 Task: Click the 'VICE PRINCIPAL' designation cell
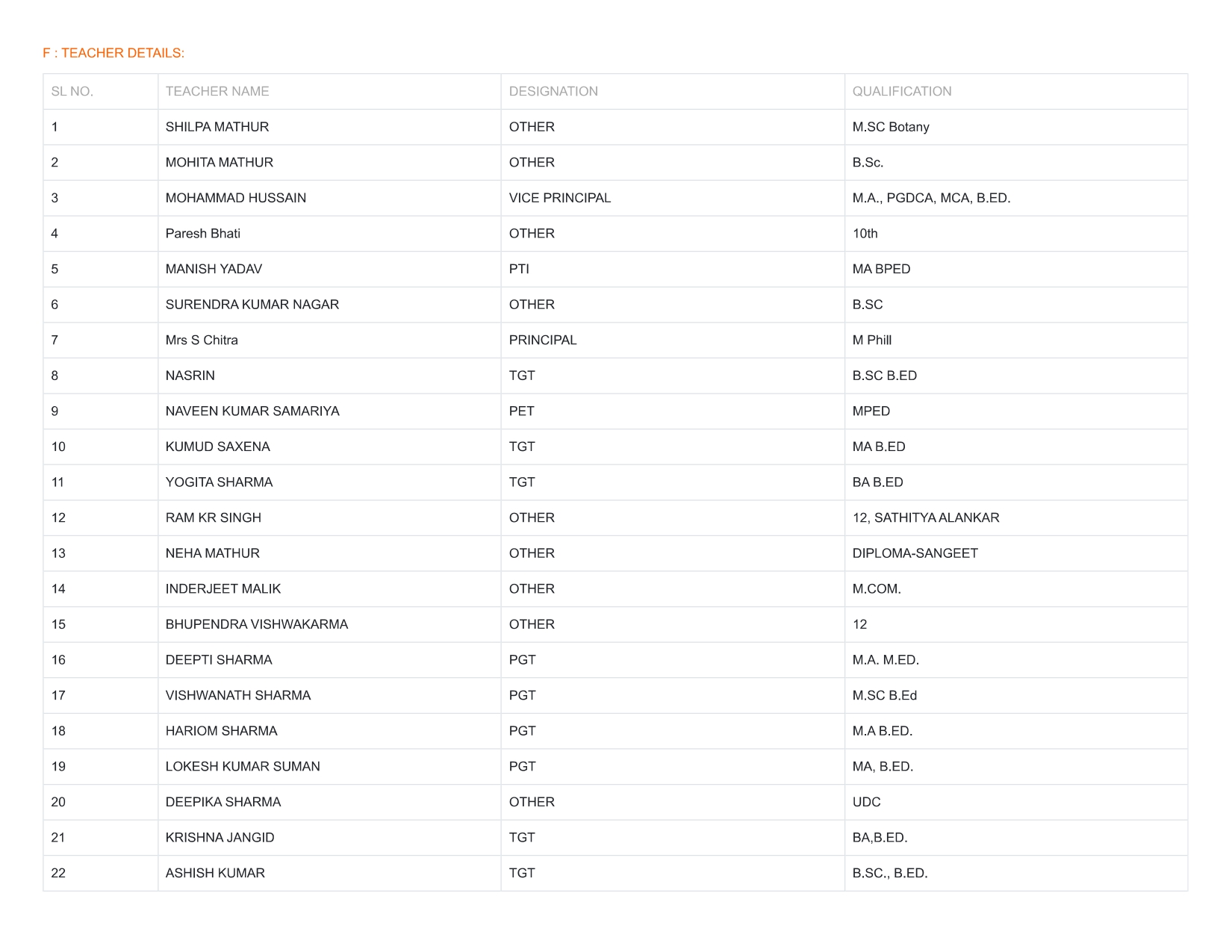(560, 198)
